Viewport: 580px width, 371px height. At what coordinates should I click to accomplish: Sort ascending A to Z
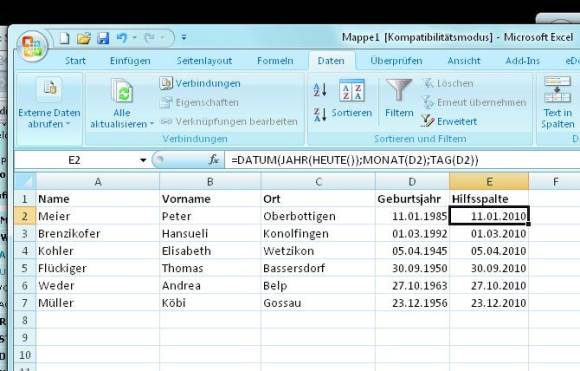[320, 89]
